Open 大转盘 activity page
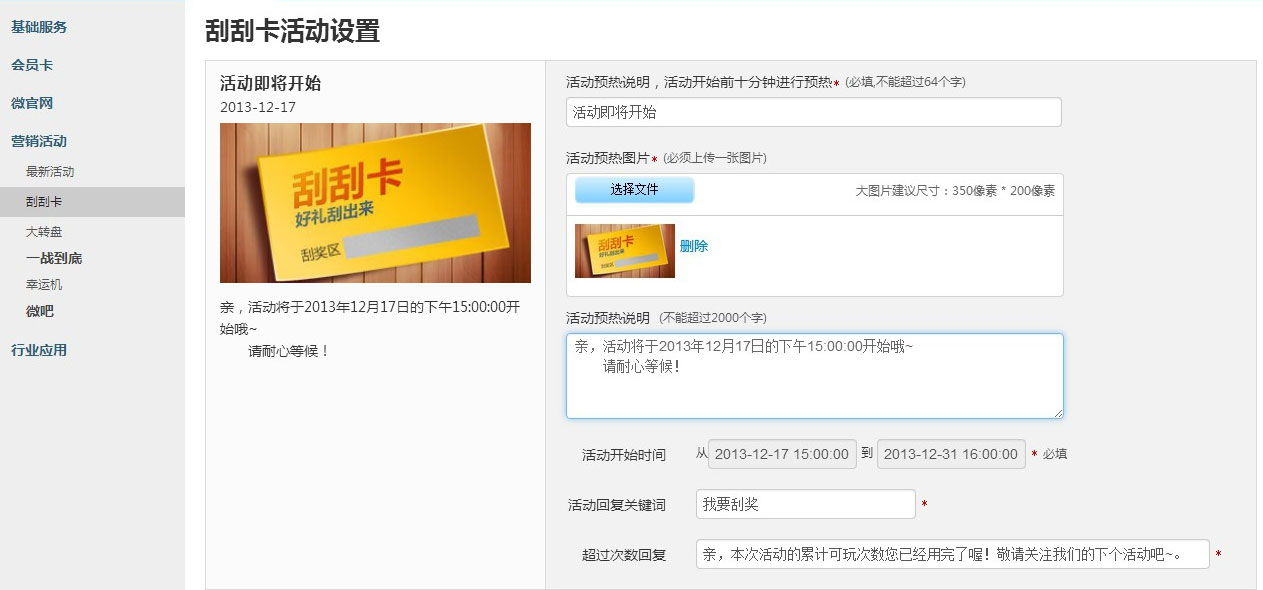The height and width of the screenshot is (590, 1263). (44, 232)
